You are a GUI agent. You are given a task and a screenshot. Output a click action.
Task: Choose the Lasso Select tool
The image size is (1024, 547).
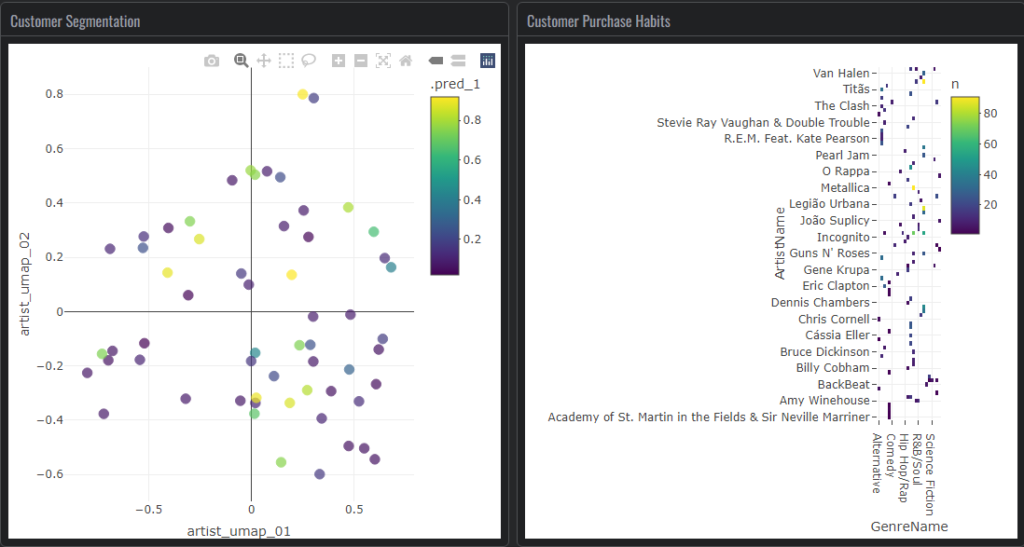(x=308, y=61)
